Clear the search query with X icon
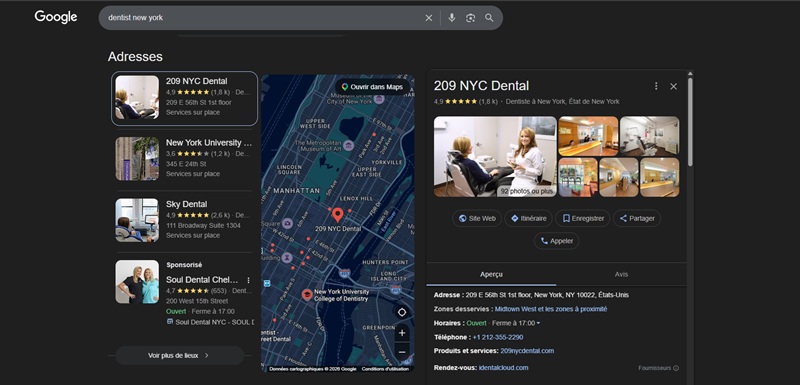This screenshot has width=800, height=385. coord(429,18)
